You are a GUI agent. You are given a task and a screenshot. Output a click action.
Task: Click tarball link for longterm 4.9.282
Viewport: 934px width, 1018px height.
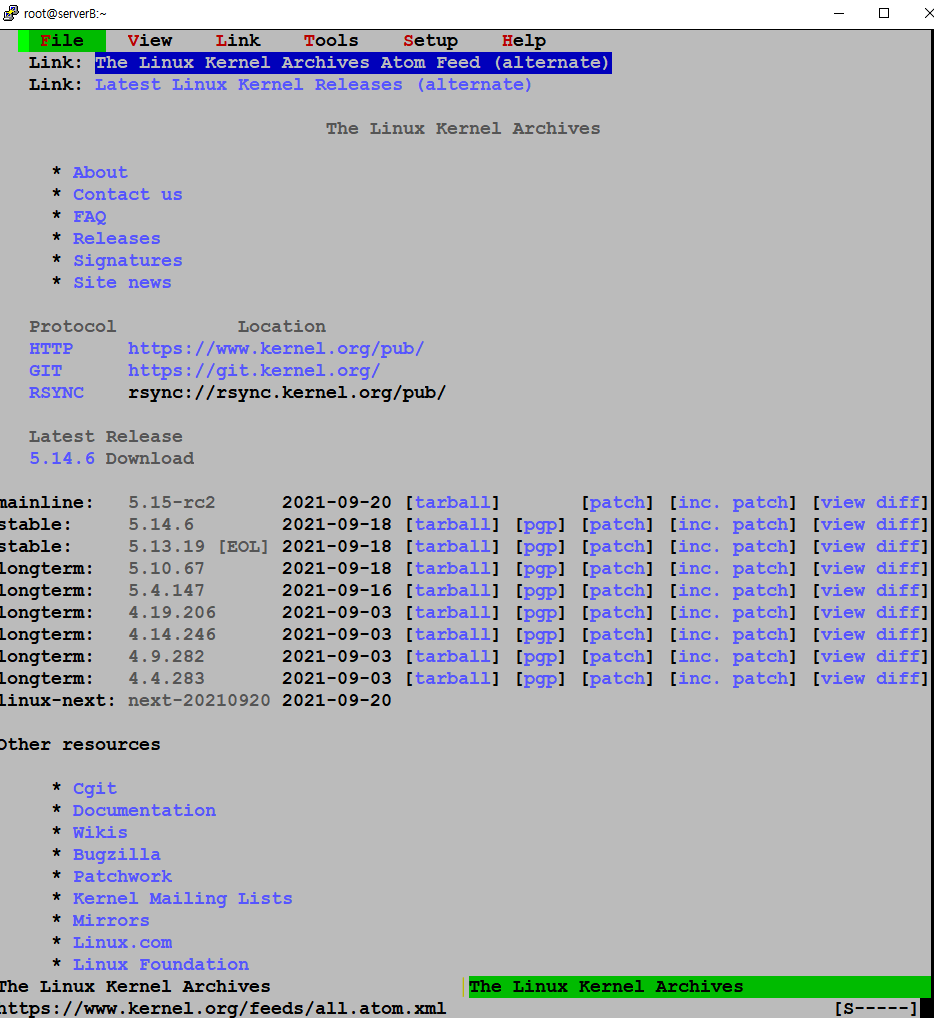452,657
